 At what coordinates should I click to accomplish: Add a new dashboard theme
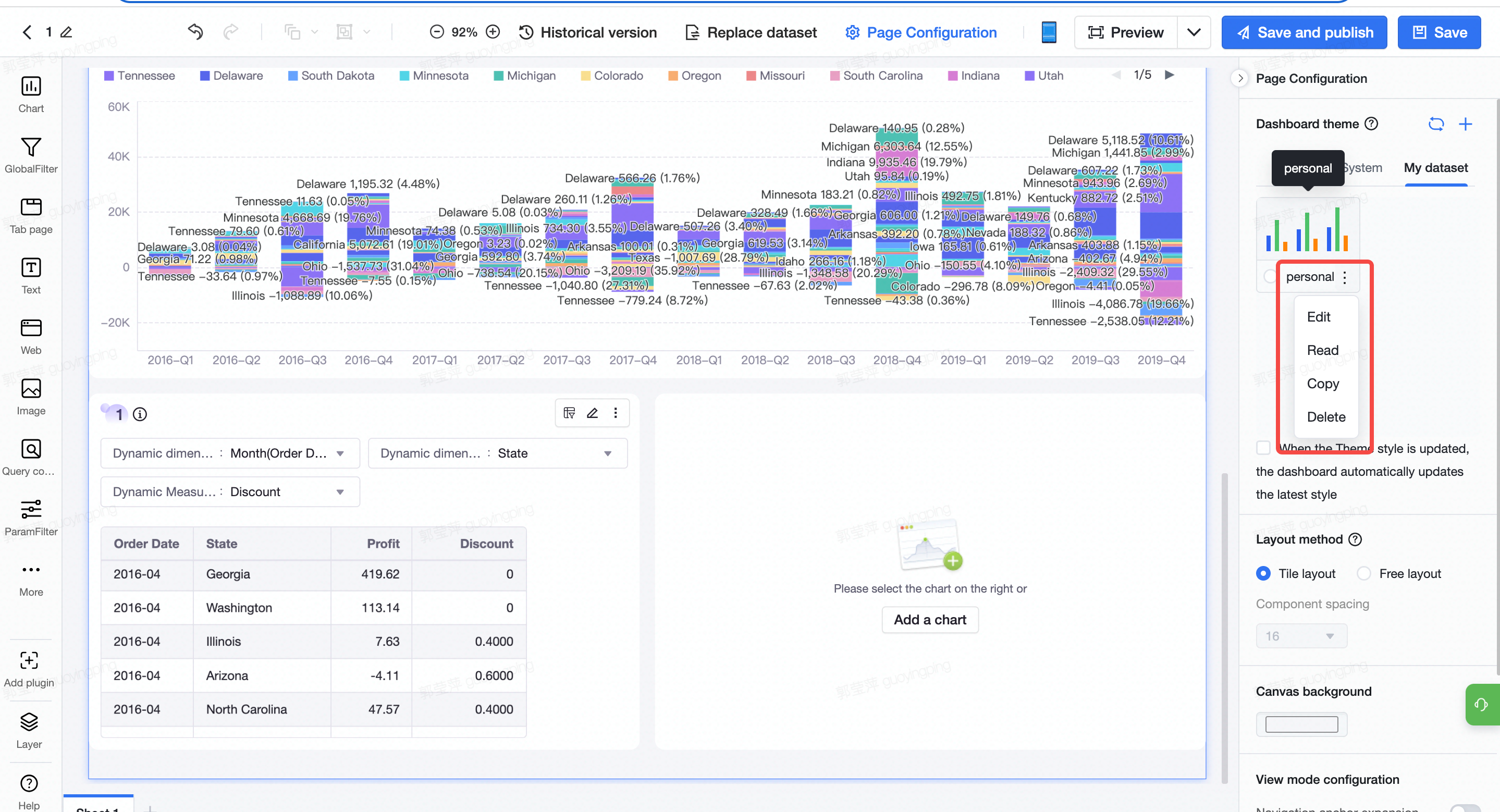(x=1465, y=124)
